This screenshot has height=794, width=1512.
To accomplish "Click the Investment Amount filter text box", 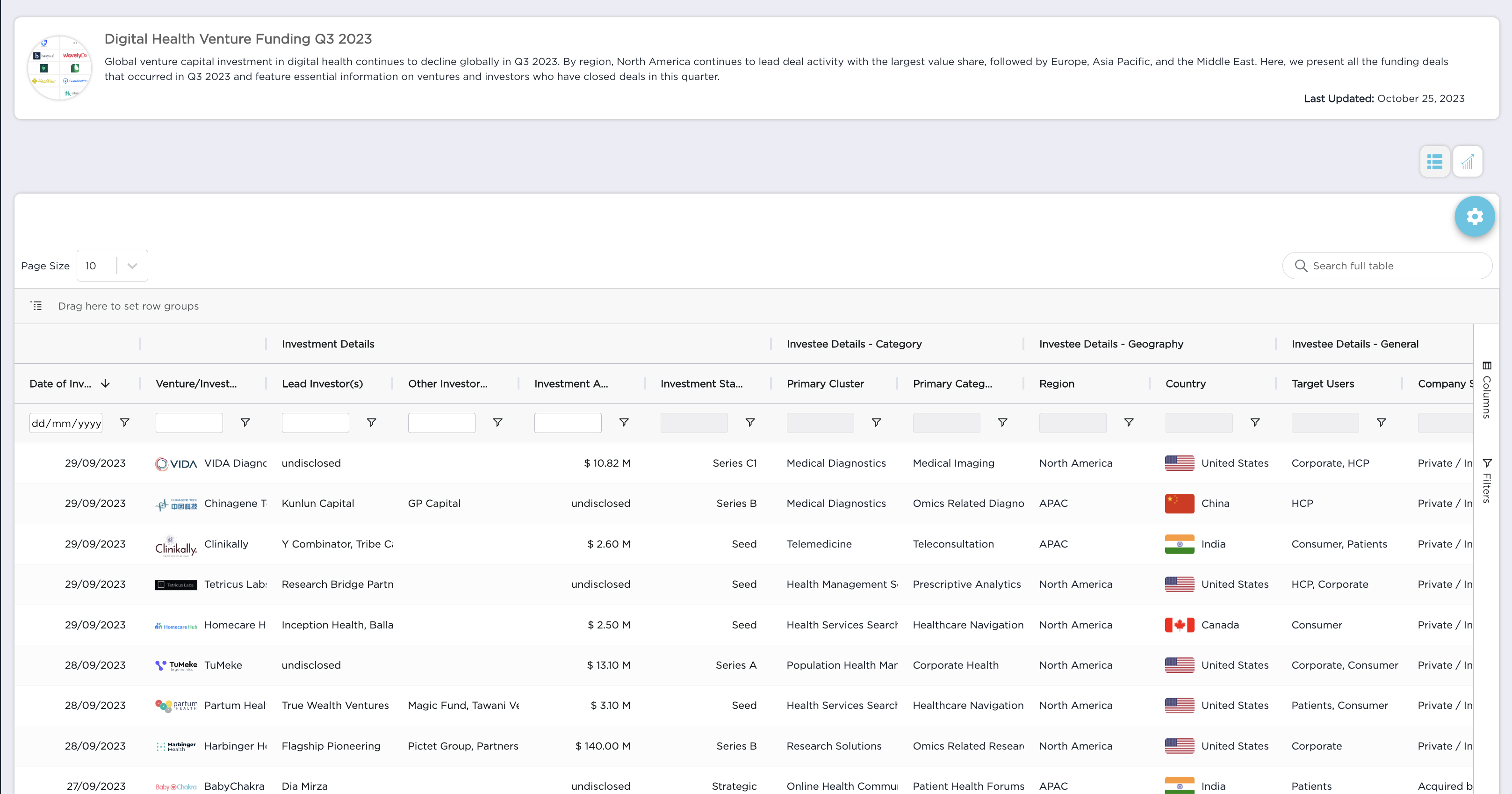I will pyautogui.click(x=568, y=423).
